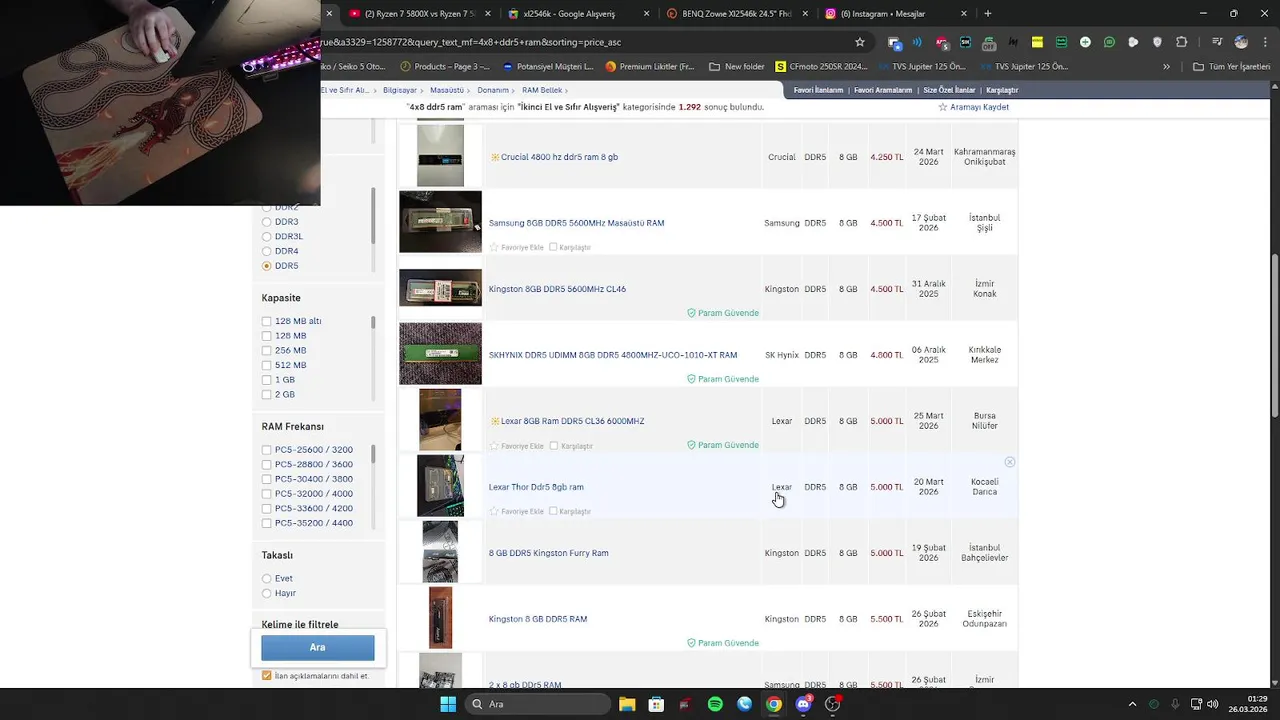Viewport: 1280px width, 720px height.
Task: Select Evet under Takaslı
Action: click(x=266, y=579)
